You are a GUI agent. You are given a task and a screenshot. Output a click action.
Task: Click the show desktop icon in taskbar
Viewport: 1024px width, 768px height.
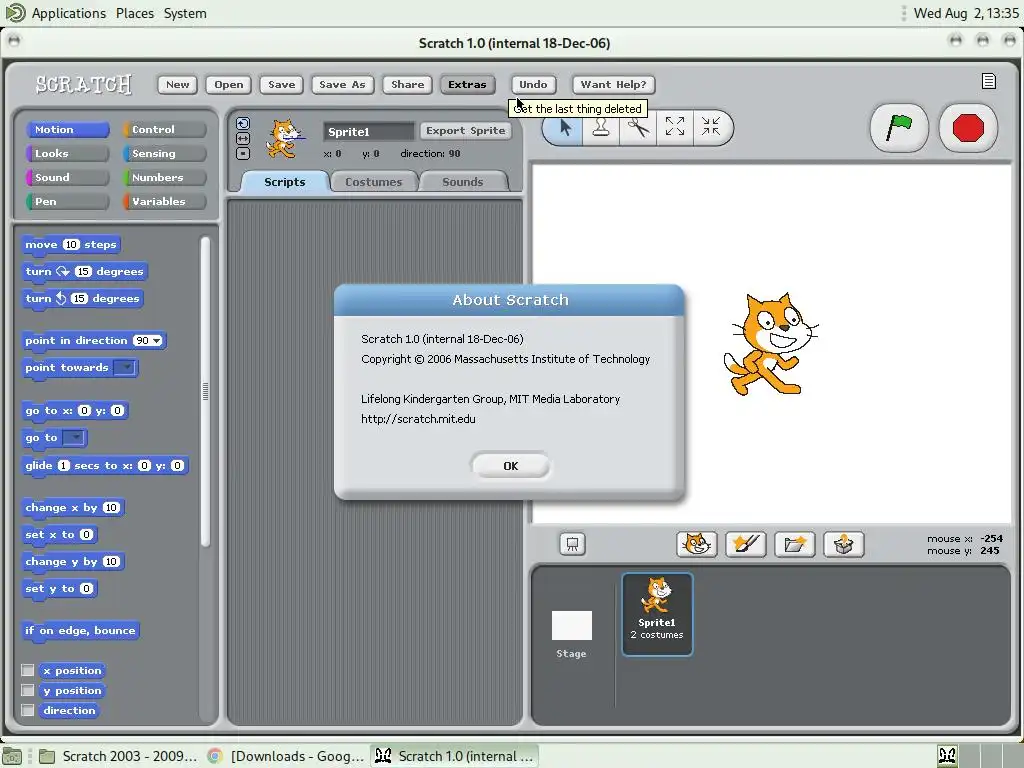[x=12, y=756]
